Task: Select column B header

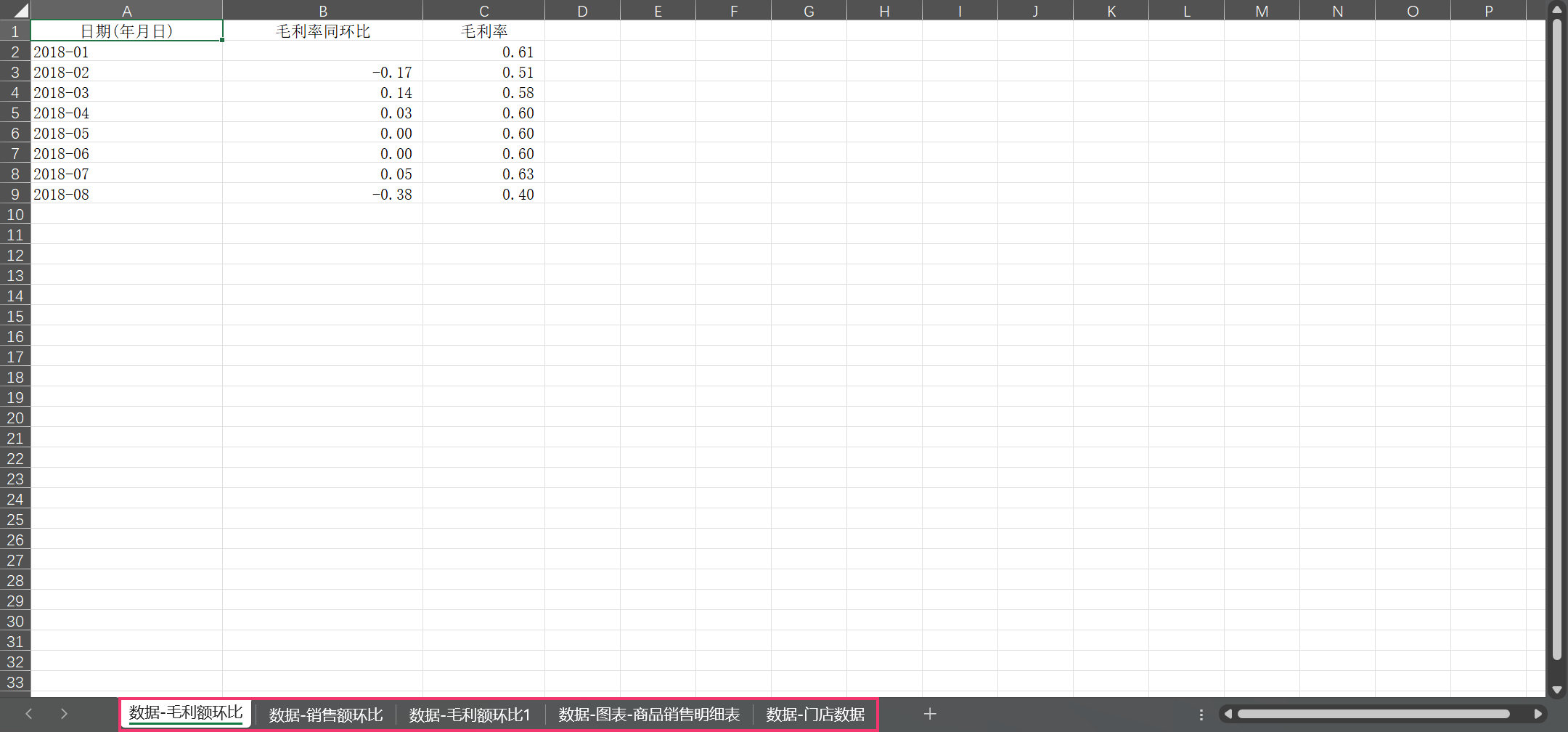Action: 323,10
